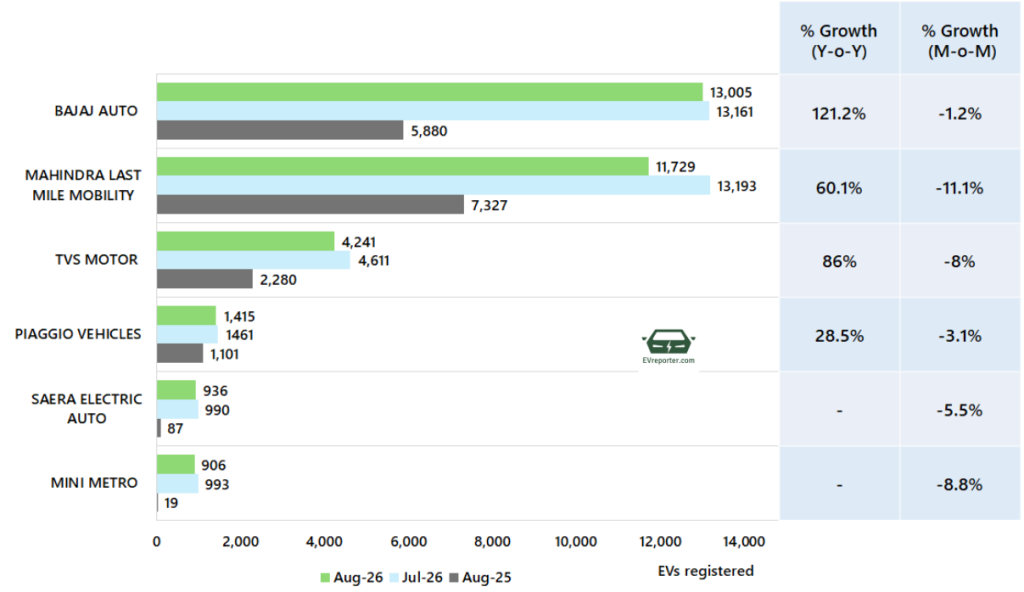Click the % Growth (Y-o-Y) column header
The width and height of the screenshot is (1024, 592).
(x=839, y=41)
